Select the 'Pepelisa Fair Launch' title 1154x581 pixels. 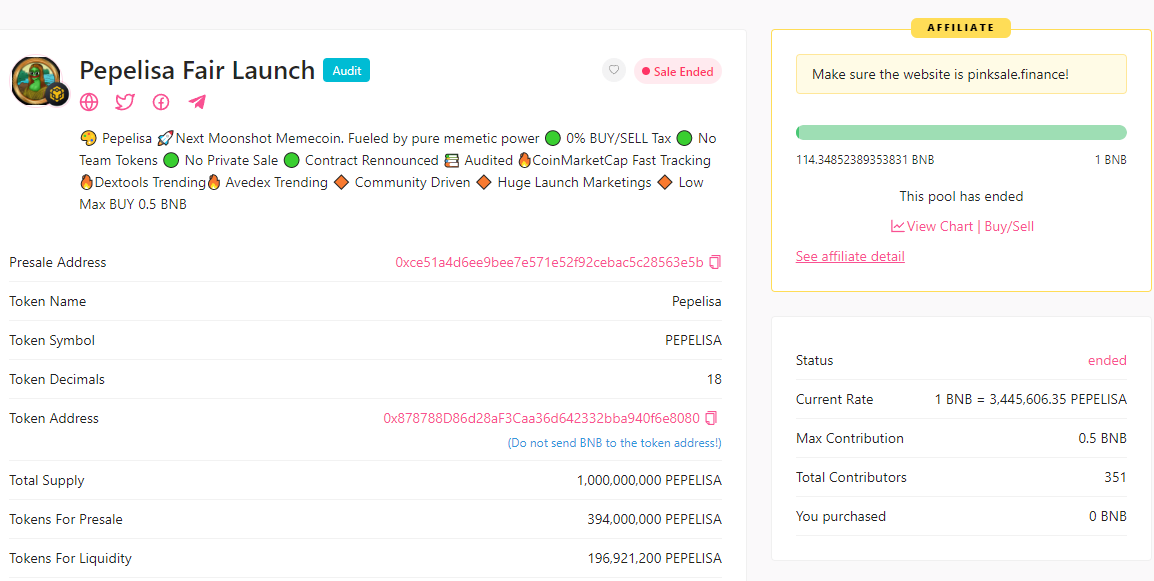pyautogui.click(x=197, y=70)
